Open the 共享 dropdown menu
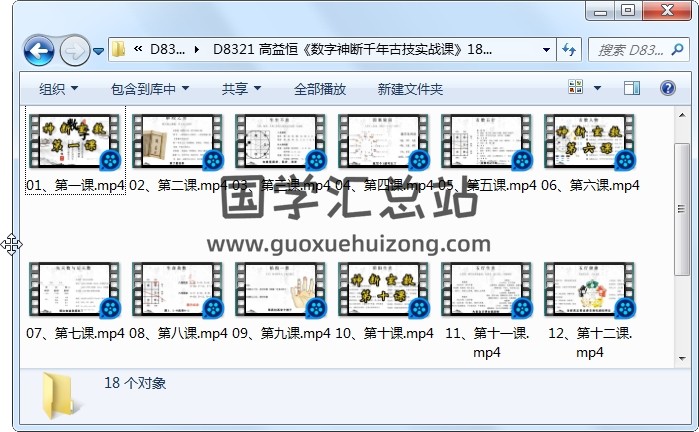 tap(241, 89)
